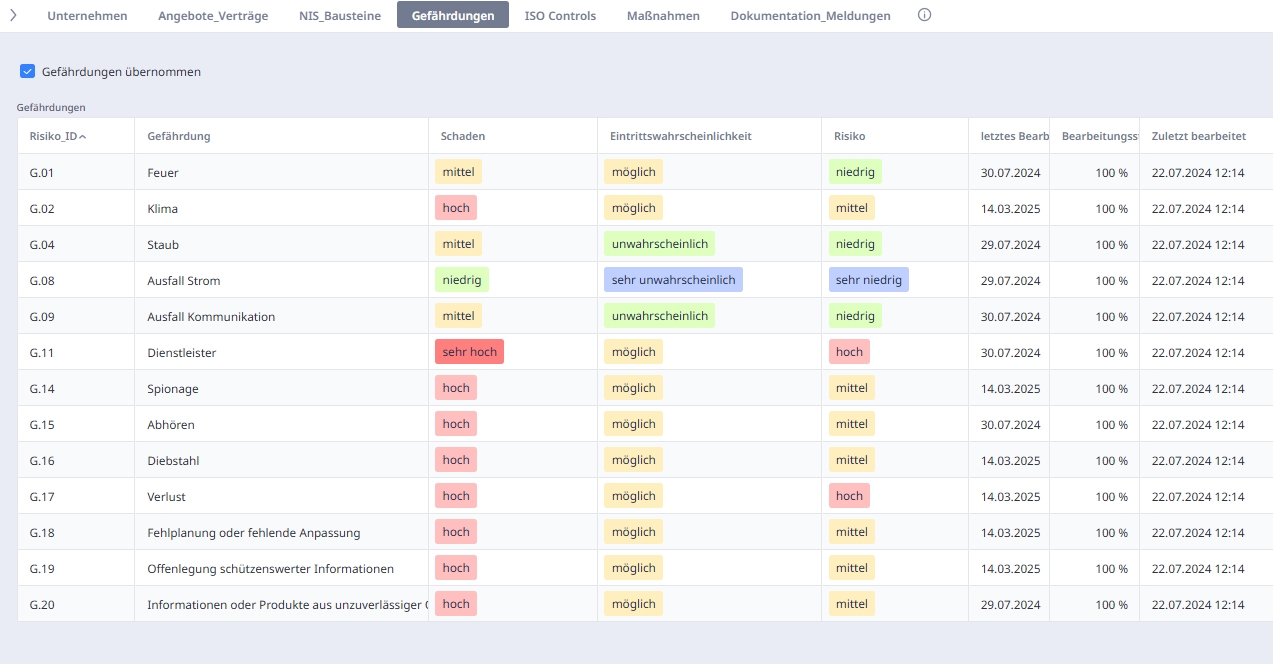Open the Maßnahmen tab
The width and height of the screenshot is (1273, 664).
(x=663, y=16)
